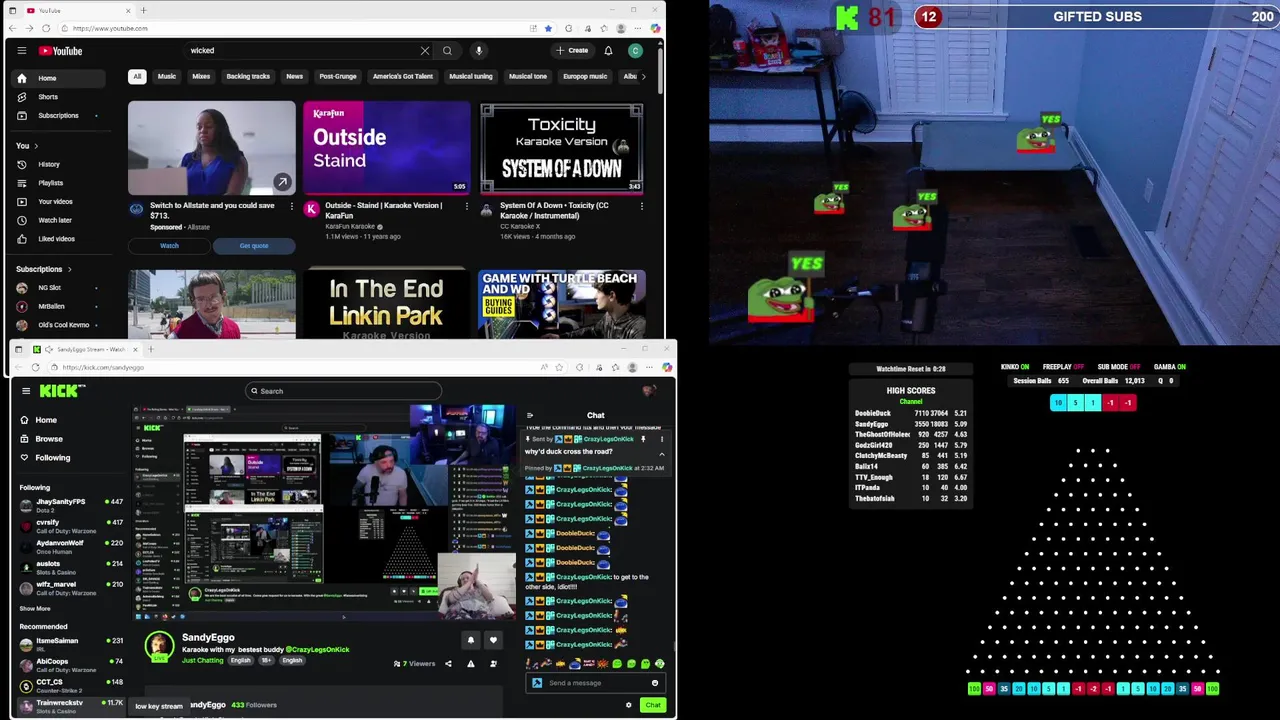The width and height of the screenshot is (1280, 720).
Task: Open options menu for Toxicity karaoke video
Action: point(641,206)
